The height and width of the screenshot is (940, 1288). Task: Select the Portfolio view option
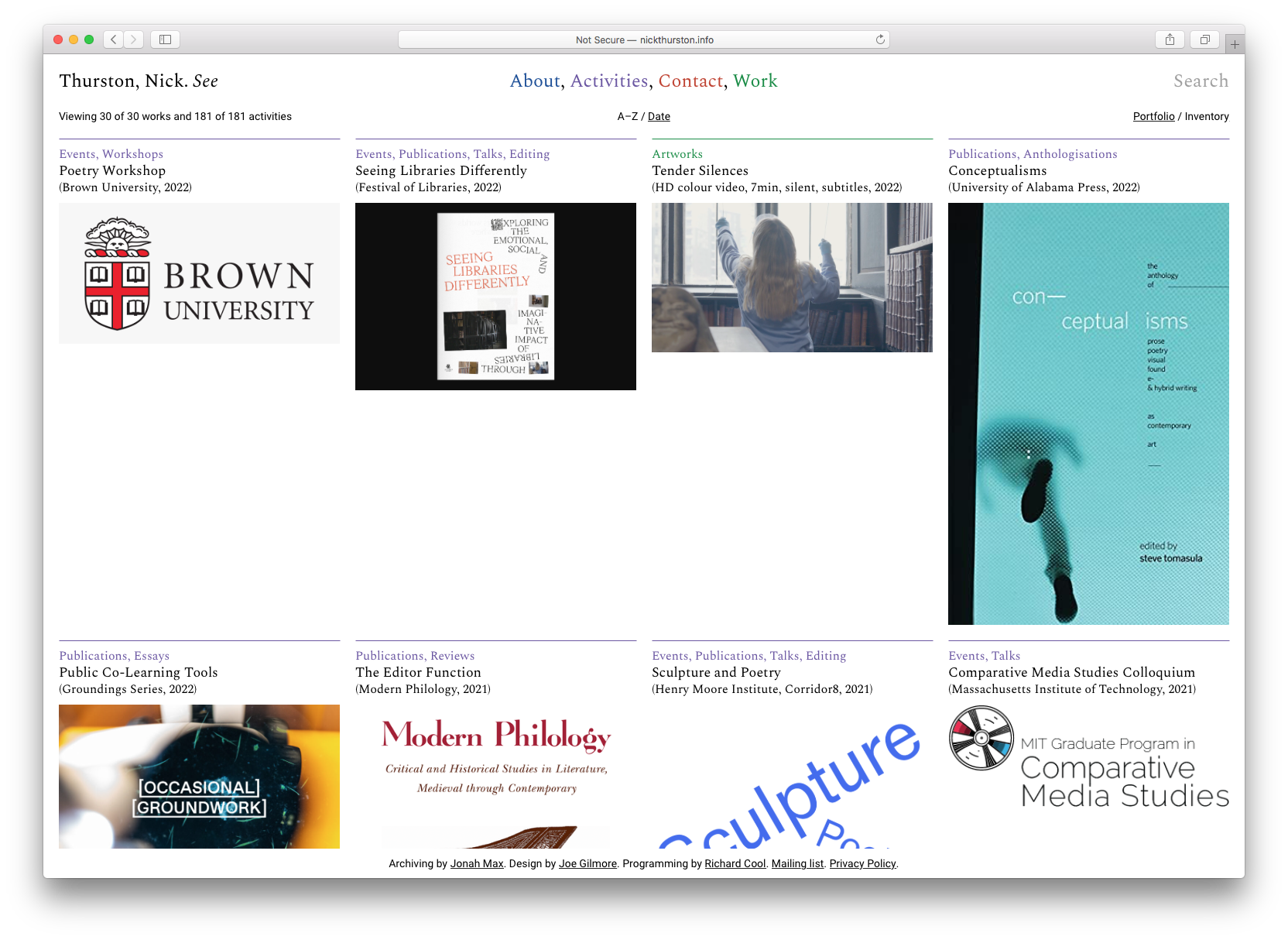(1153, 116)
